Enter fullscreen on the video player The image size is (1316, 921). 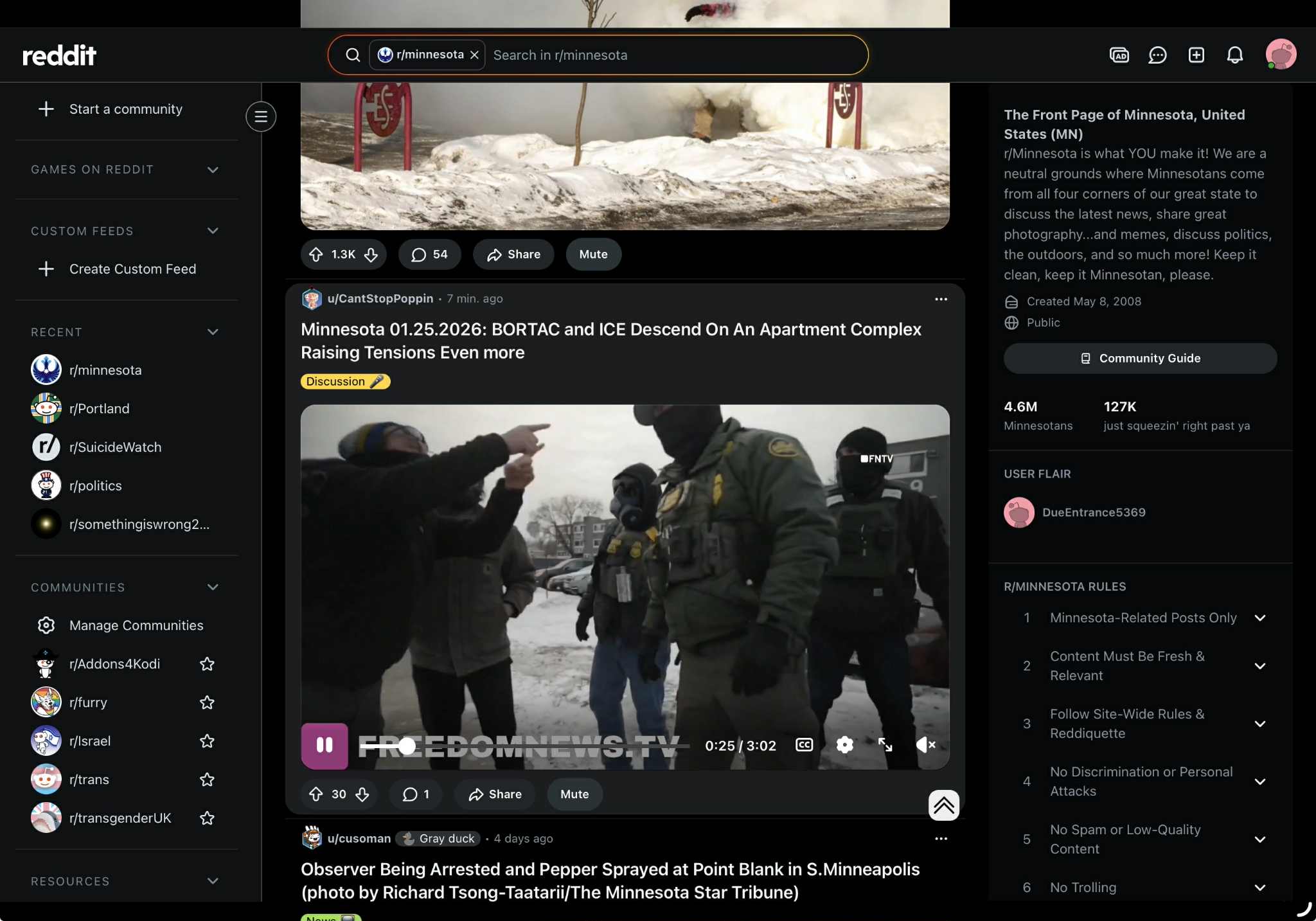885,745
